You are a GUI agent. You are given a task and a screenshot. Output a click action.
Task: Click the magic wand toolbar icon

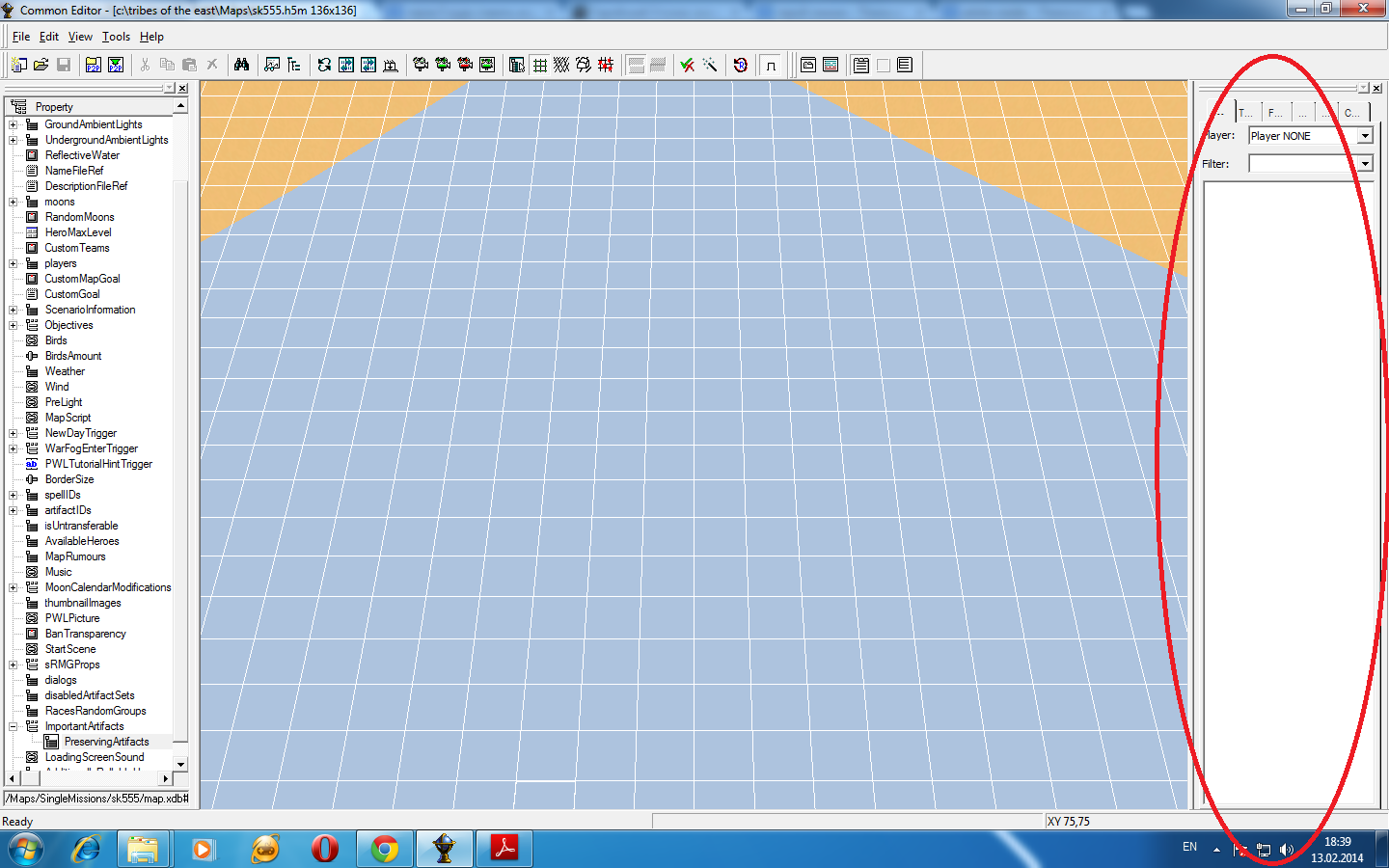[x=709, y=65]
